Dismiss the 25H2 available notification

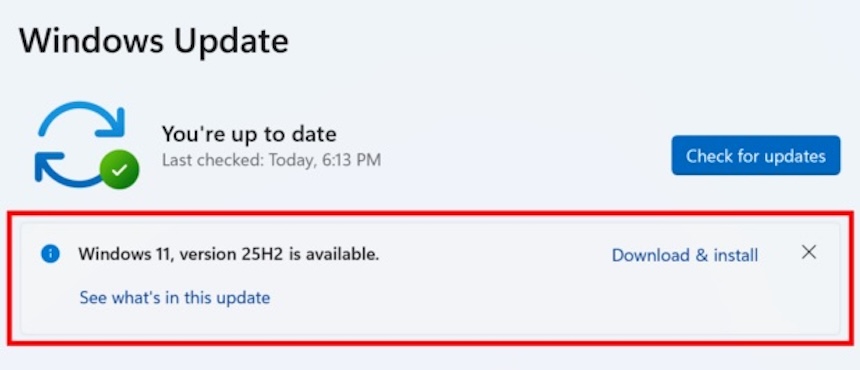click(808, 252)
